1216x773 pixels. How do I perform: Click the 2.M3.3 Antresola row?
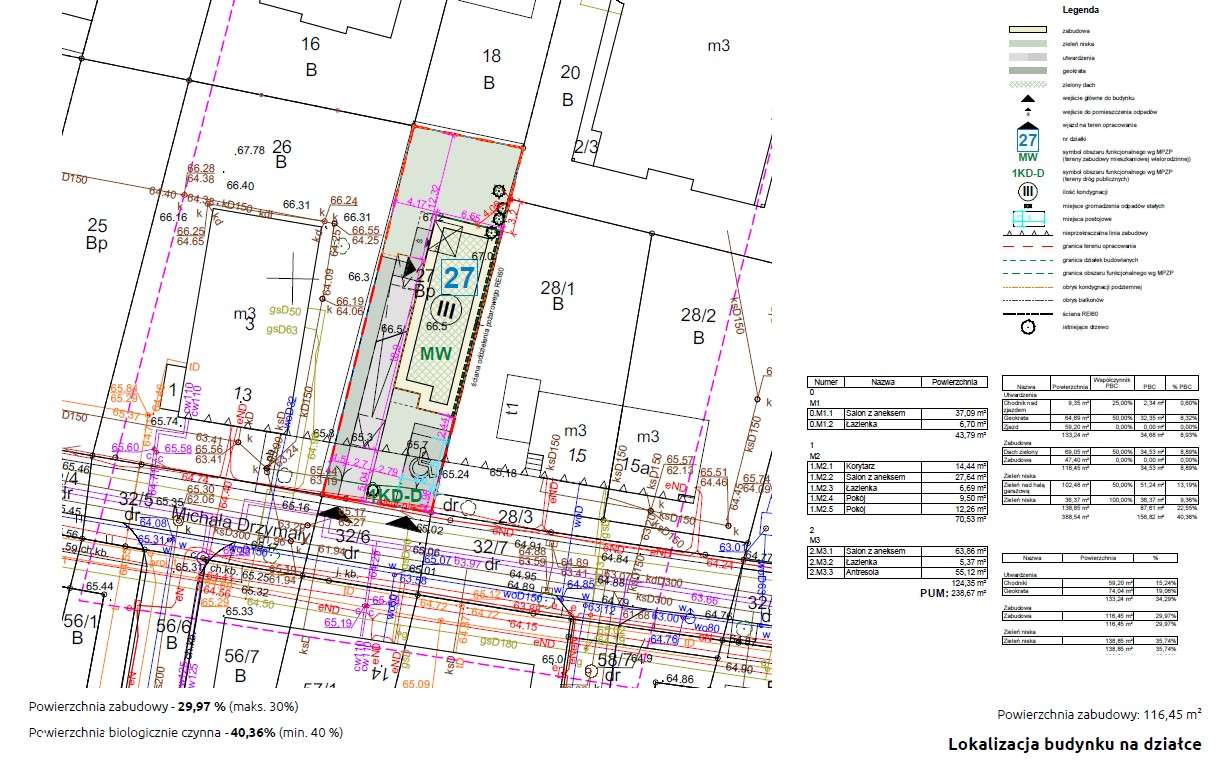tap(897, 572)
